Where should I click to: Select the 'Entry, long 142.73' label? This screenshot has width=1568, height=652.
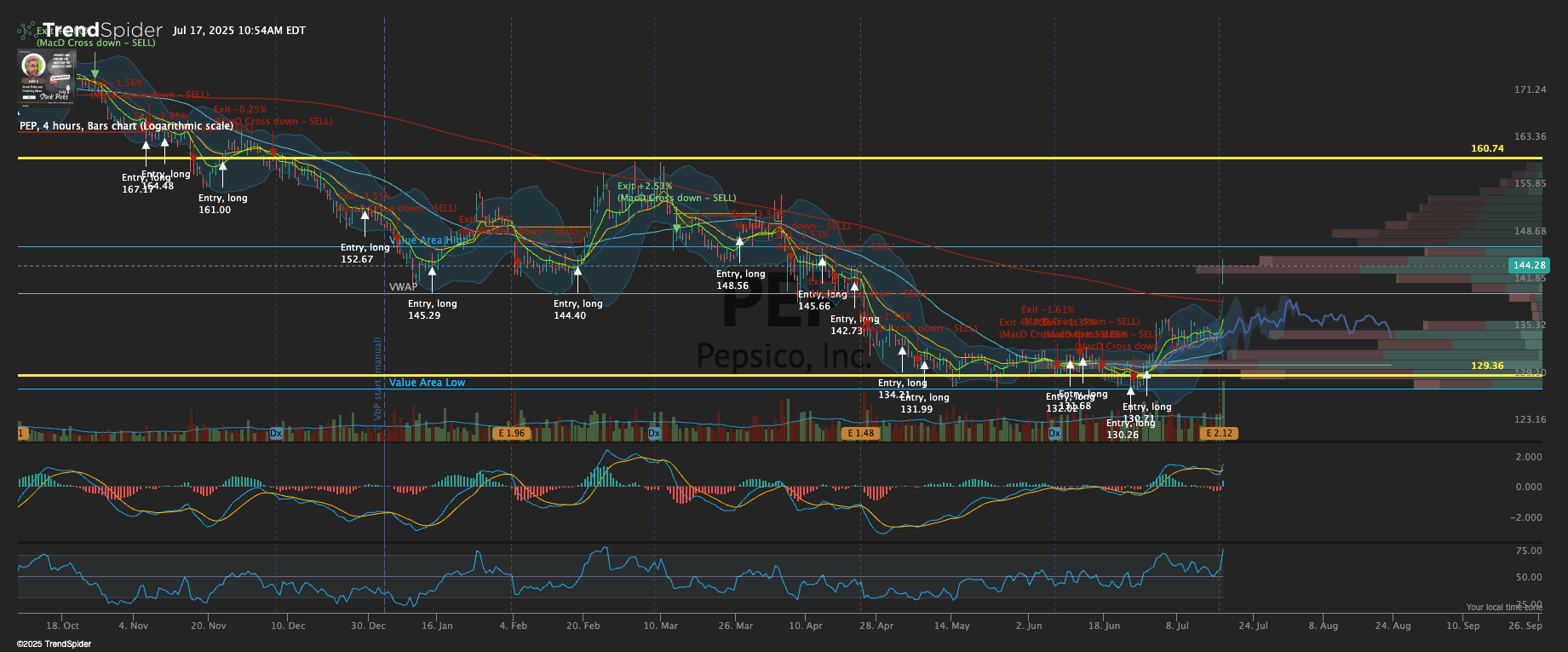tap(855, 325)
